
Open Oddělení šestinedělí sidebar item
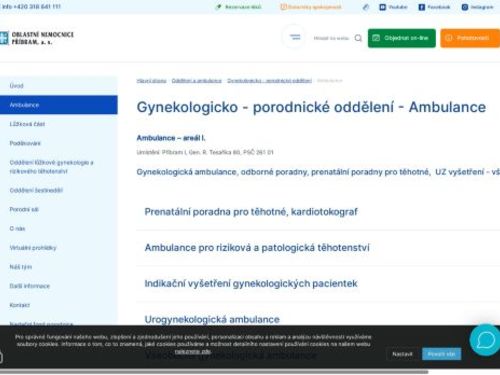59,190
